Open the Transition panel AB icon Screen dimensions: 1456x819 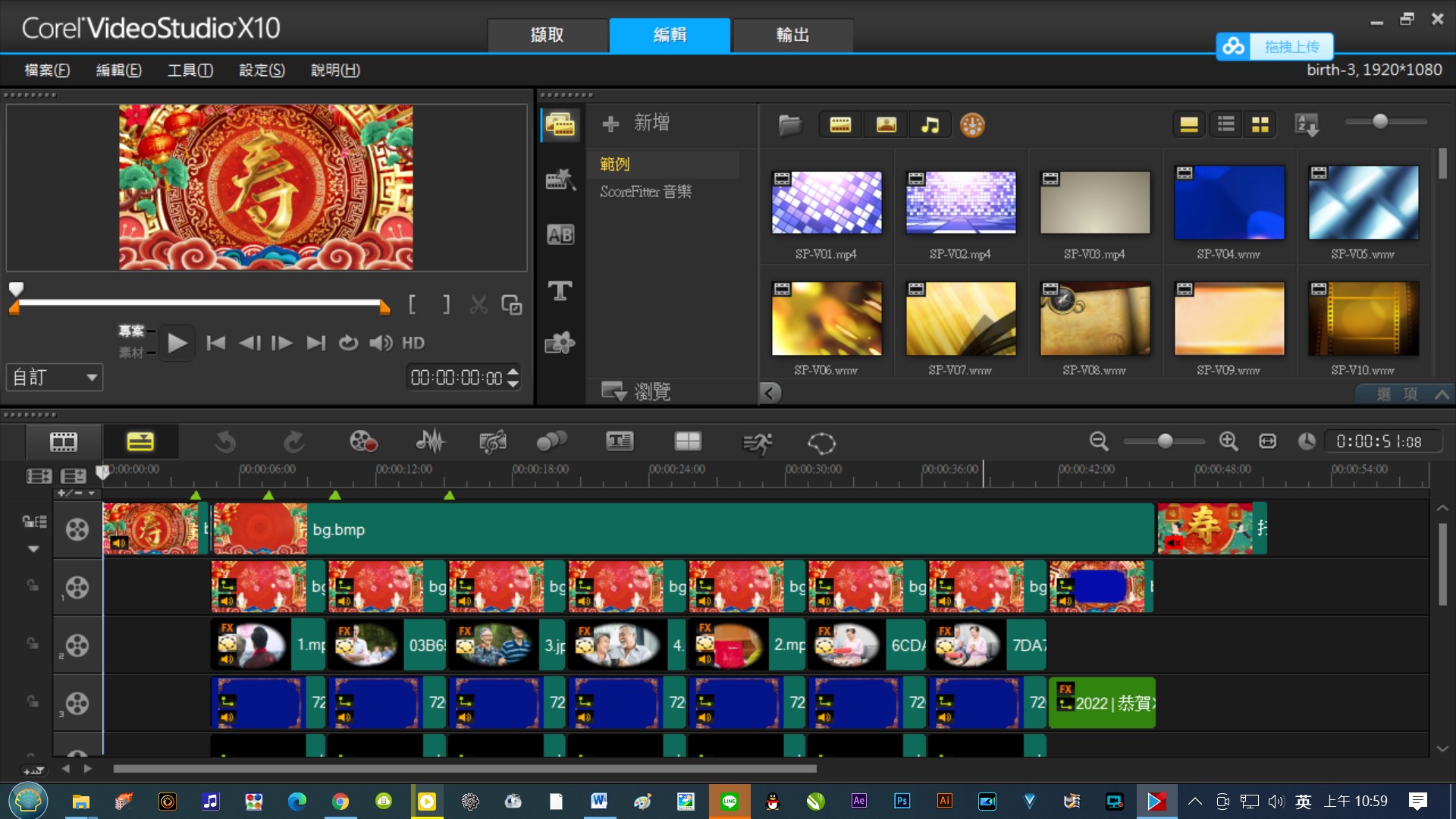coord(560,235)
